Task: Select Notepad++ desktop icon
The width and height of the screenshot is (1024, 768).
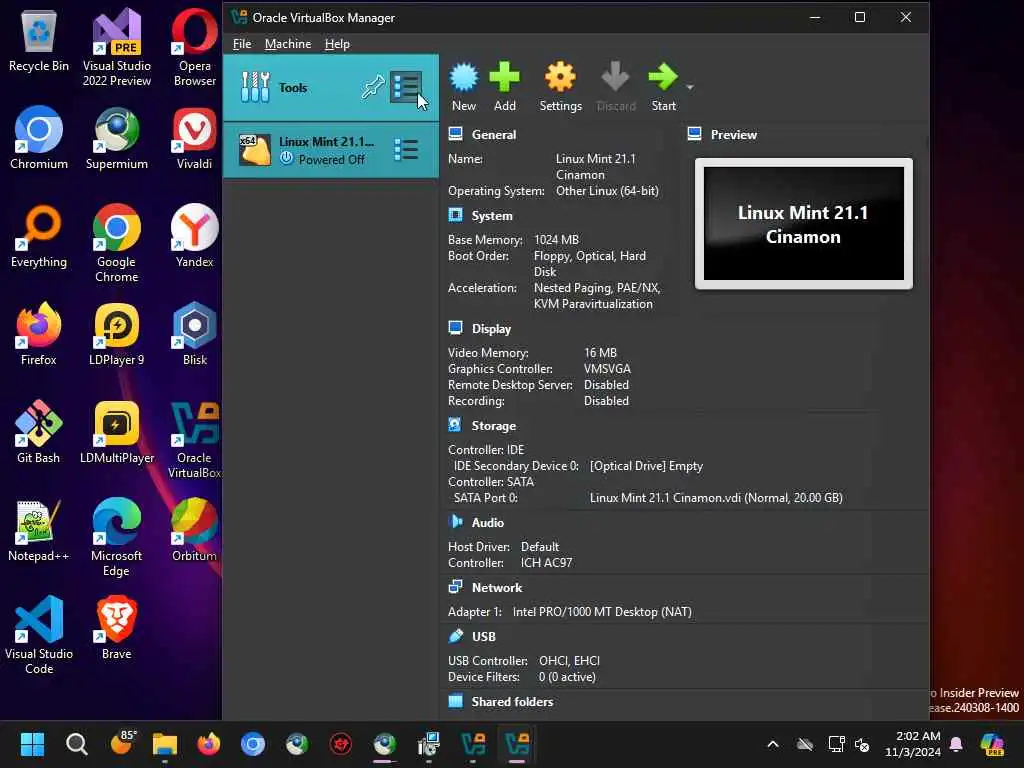Action: [x=39, y=530]
